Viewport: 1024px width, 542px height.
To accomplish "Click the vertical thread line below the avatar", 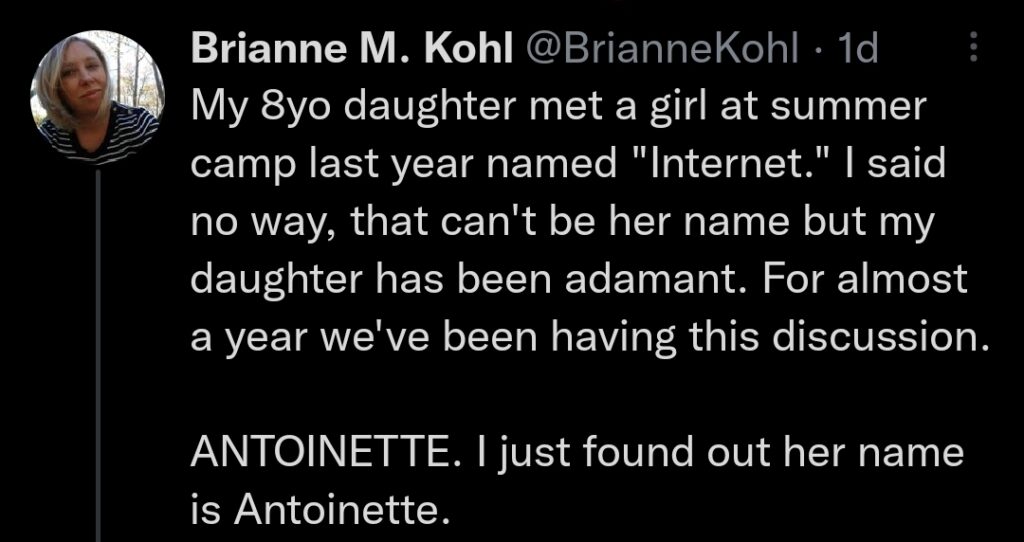I will coord(98,356).
